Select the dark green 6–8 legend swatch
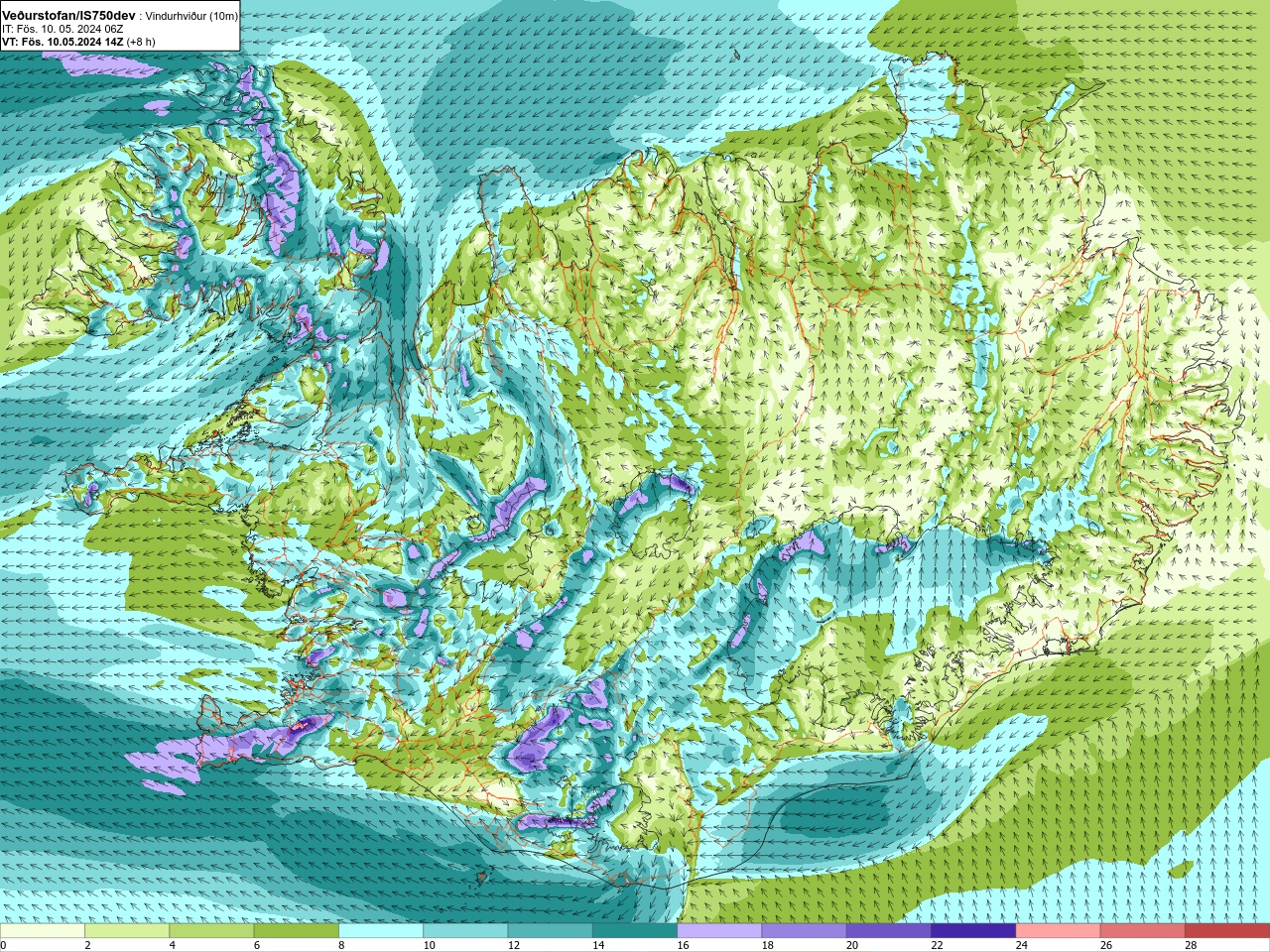The image size is (1270, 952). [296, 931]
